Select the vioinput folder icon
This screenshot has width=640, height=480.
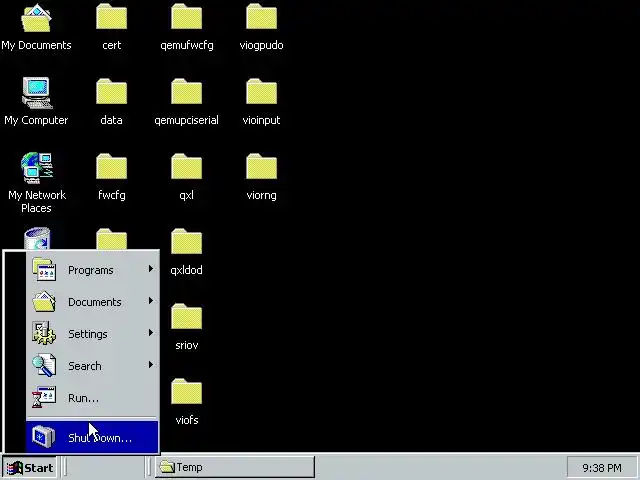[x=262, y=91]
